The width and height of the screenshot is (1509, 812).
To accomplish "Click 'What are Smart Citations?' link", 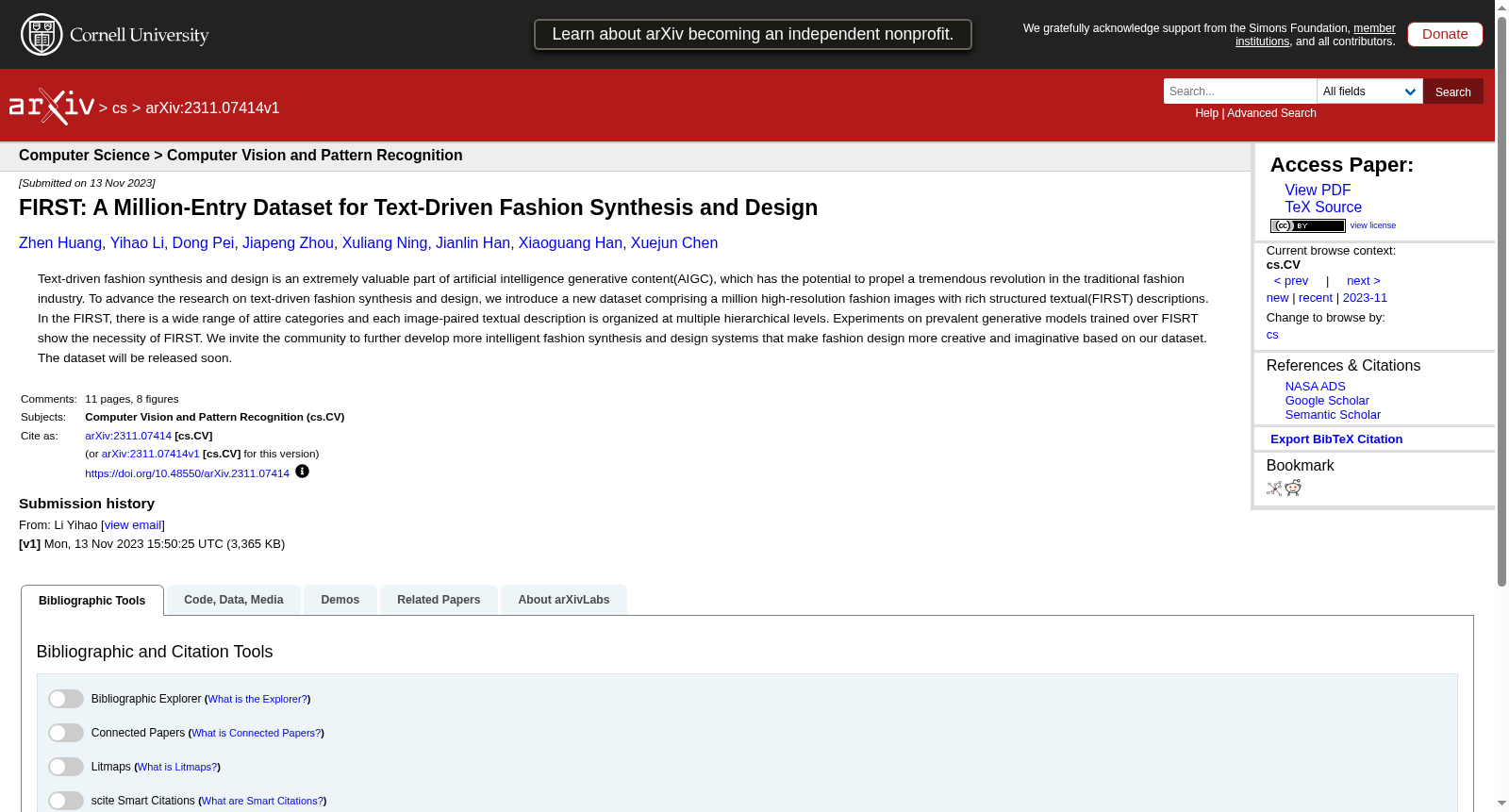I will [x=262, y=801].
